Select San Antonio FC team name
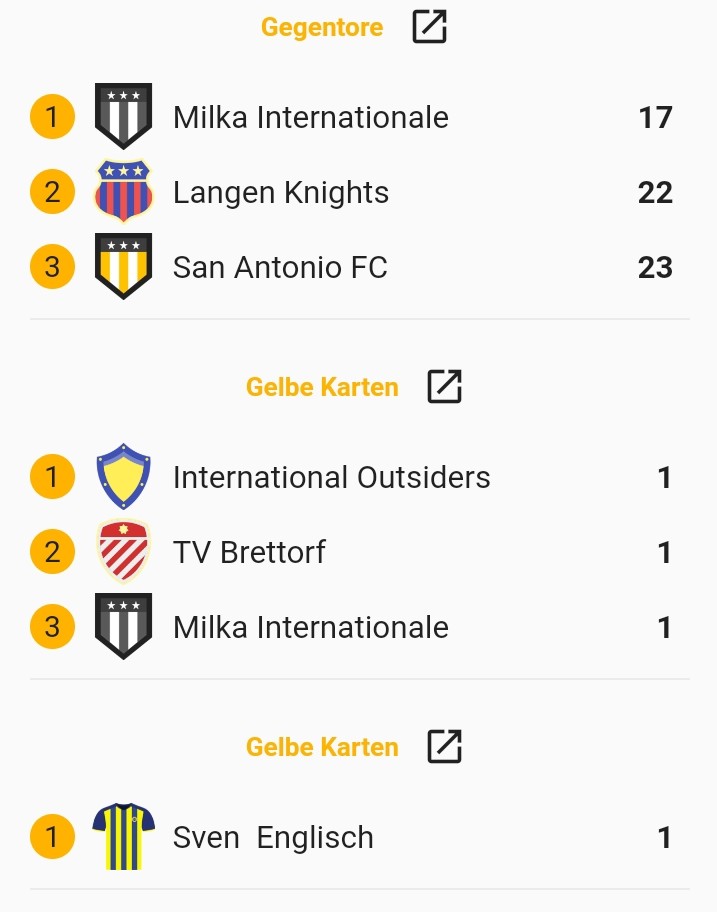This screenshot has width=717, height=912. tap(280, 267)
